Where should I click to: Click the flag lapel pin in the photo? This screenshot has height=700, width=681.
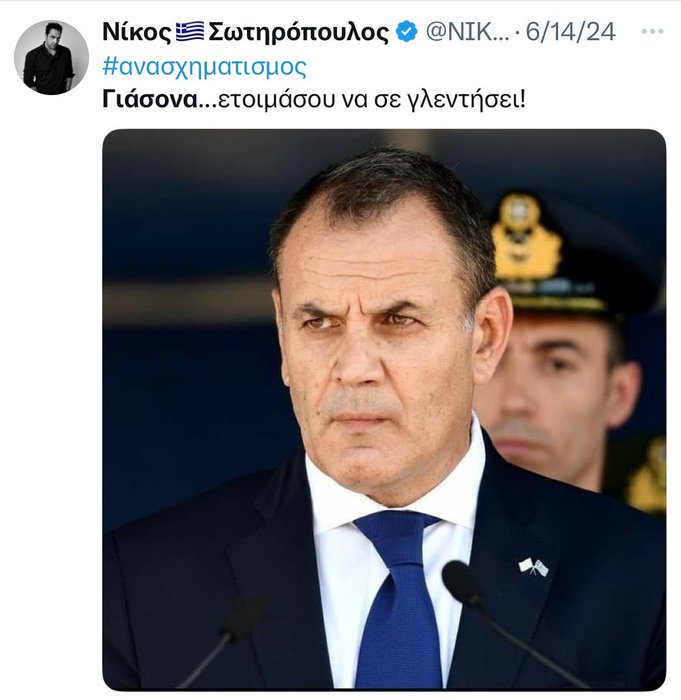click(x=533, y=567)
